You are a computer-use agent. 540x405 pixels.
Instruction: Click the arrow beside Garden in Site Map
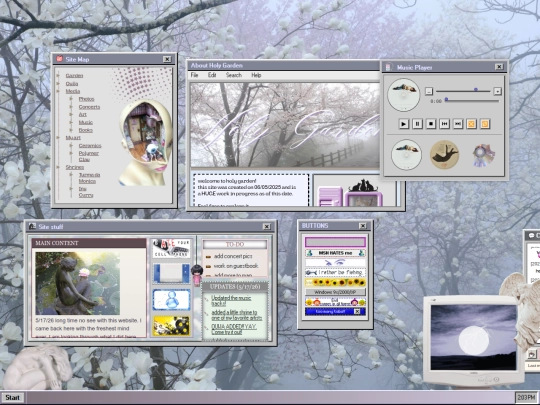click(x=59, y=75)
